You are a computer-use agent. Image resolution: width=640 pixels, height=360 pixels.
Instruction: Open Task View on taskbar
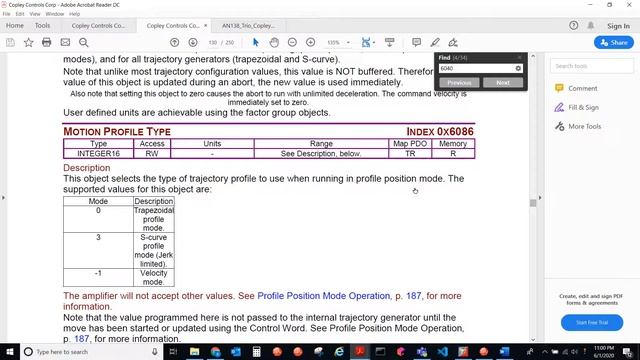173,352
